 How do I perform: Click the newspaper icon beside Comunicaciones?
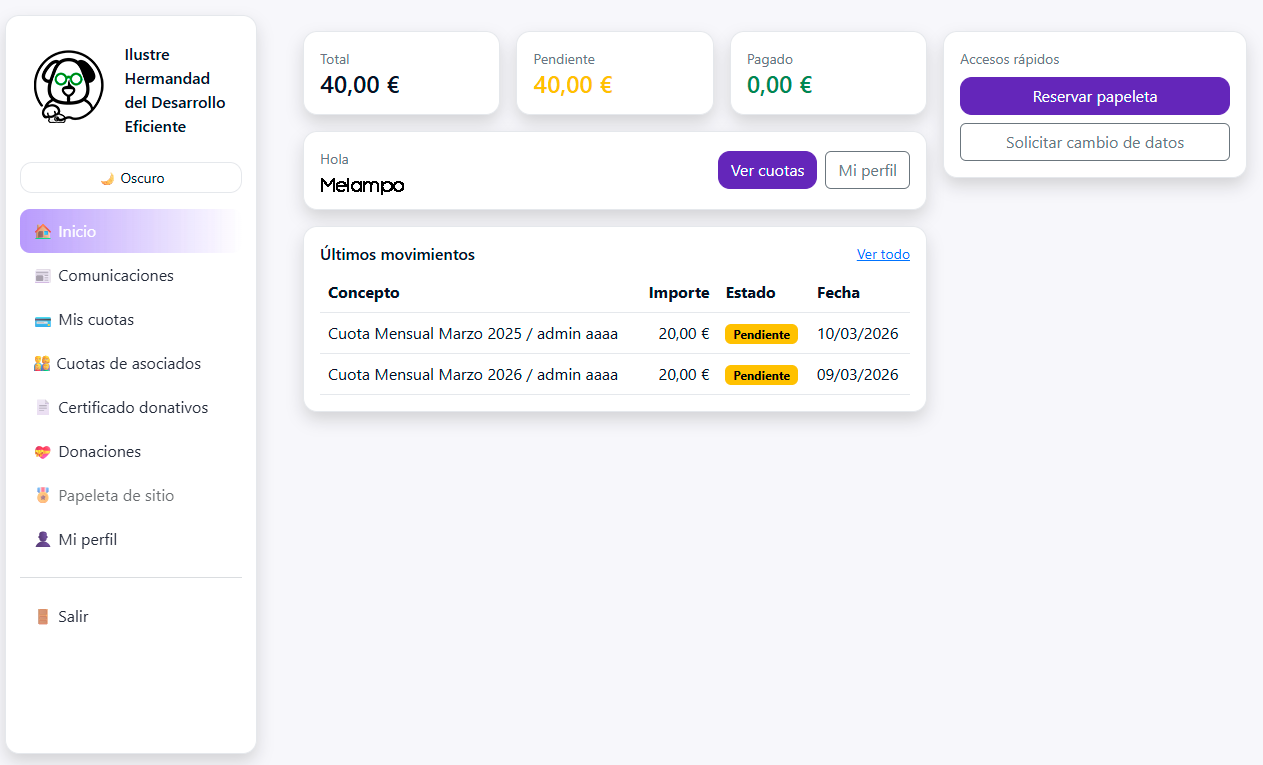(x=43, y=276)
